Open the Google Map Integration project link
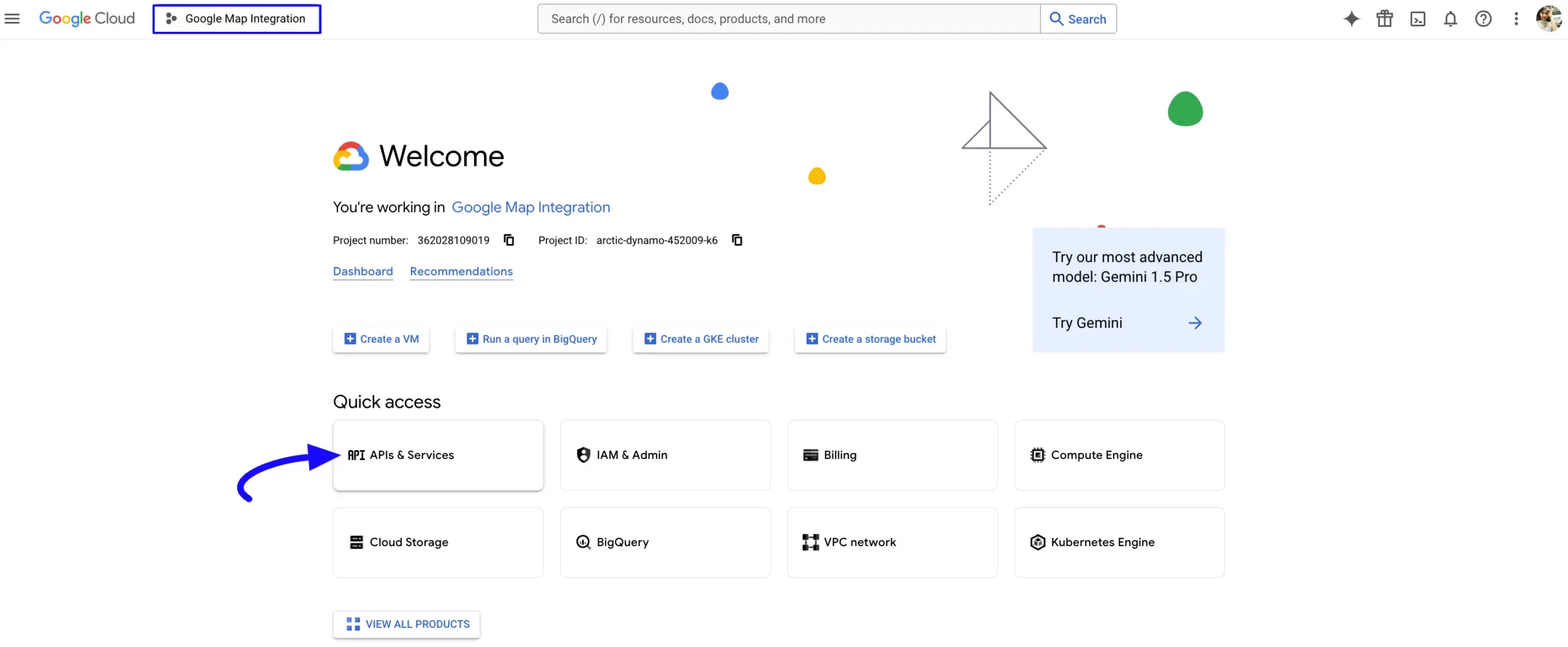Viewport: 1568px width, 647px height. (x=530, y=208)
